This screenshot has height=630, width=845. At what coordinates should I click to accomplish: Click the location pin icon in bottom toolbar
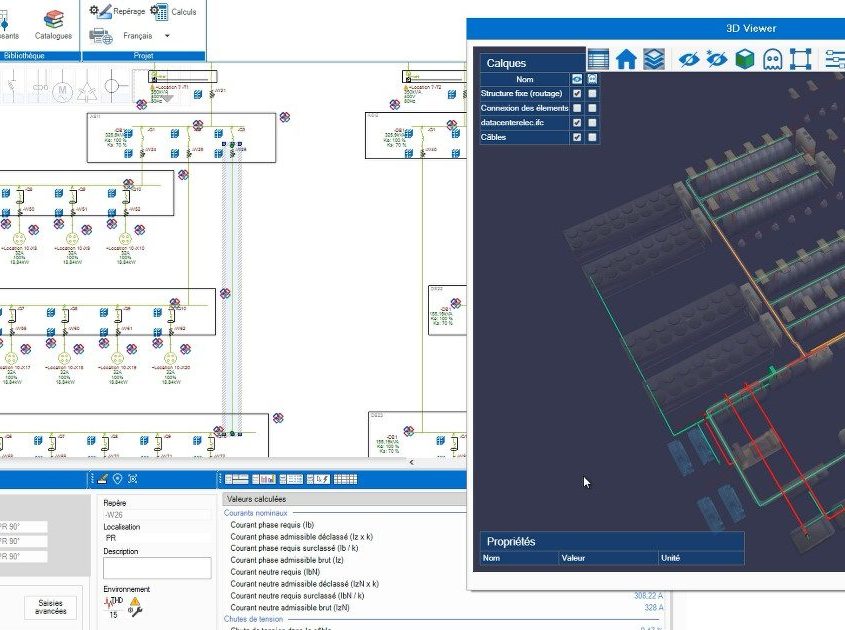117,479
